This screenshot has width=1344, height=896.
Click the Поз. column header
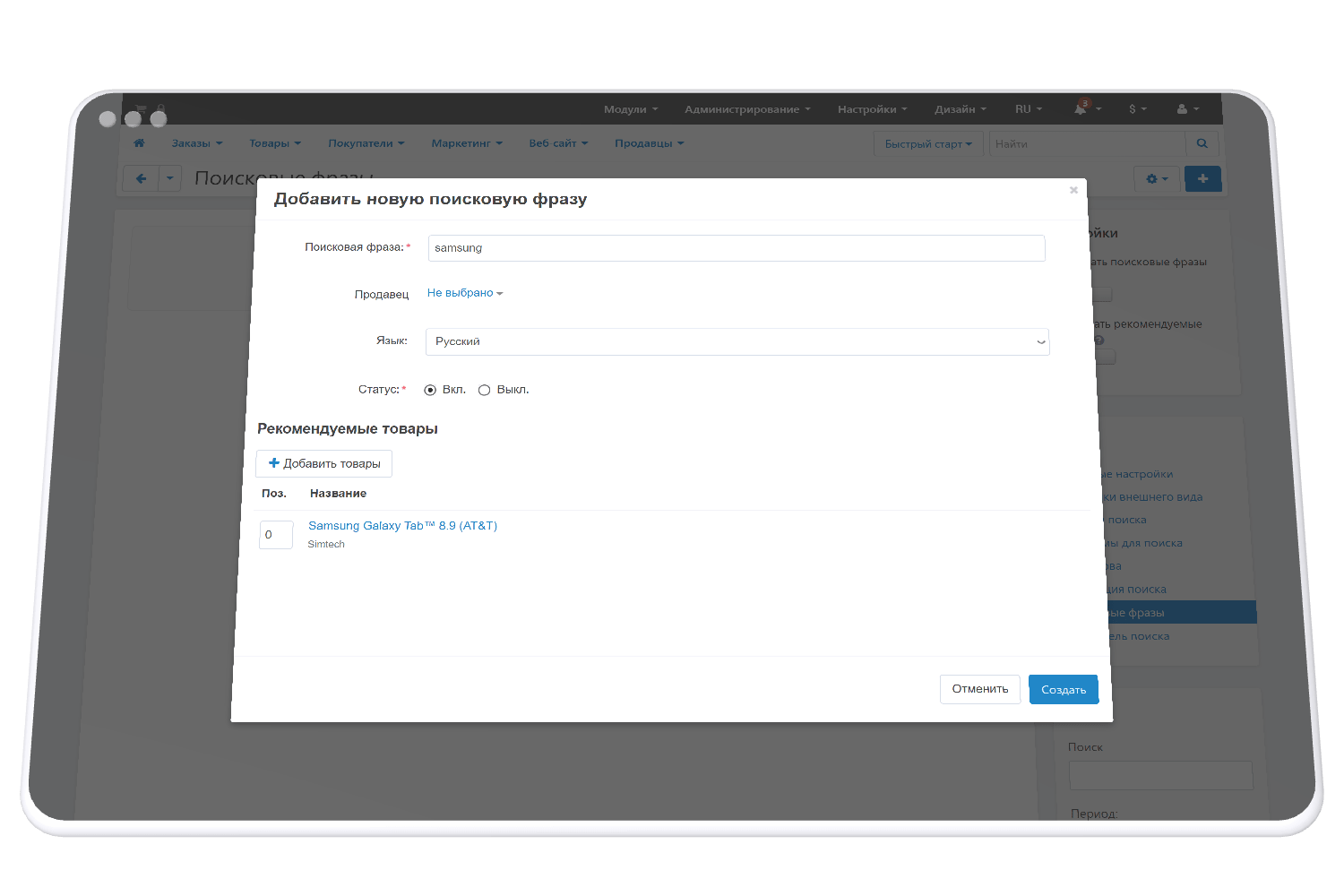tap(274, 494)
